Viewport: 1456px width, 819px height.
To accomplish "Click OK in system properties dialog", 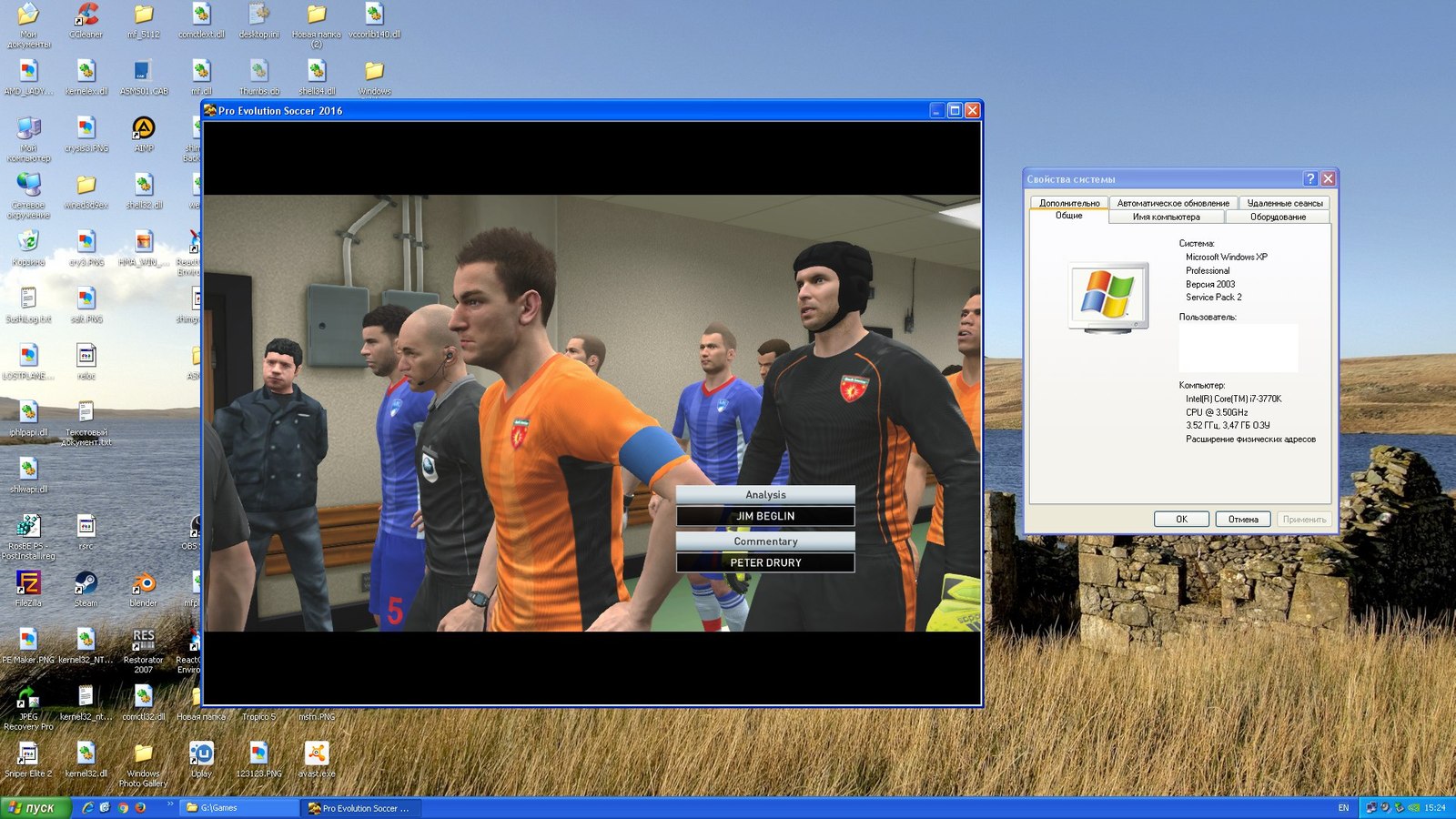I will 1181,520.
